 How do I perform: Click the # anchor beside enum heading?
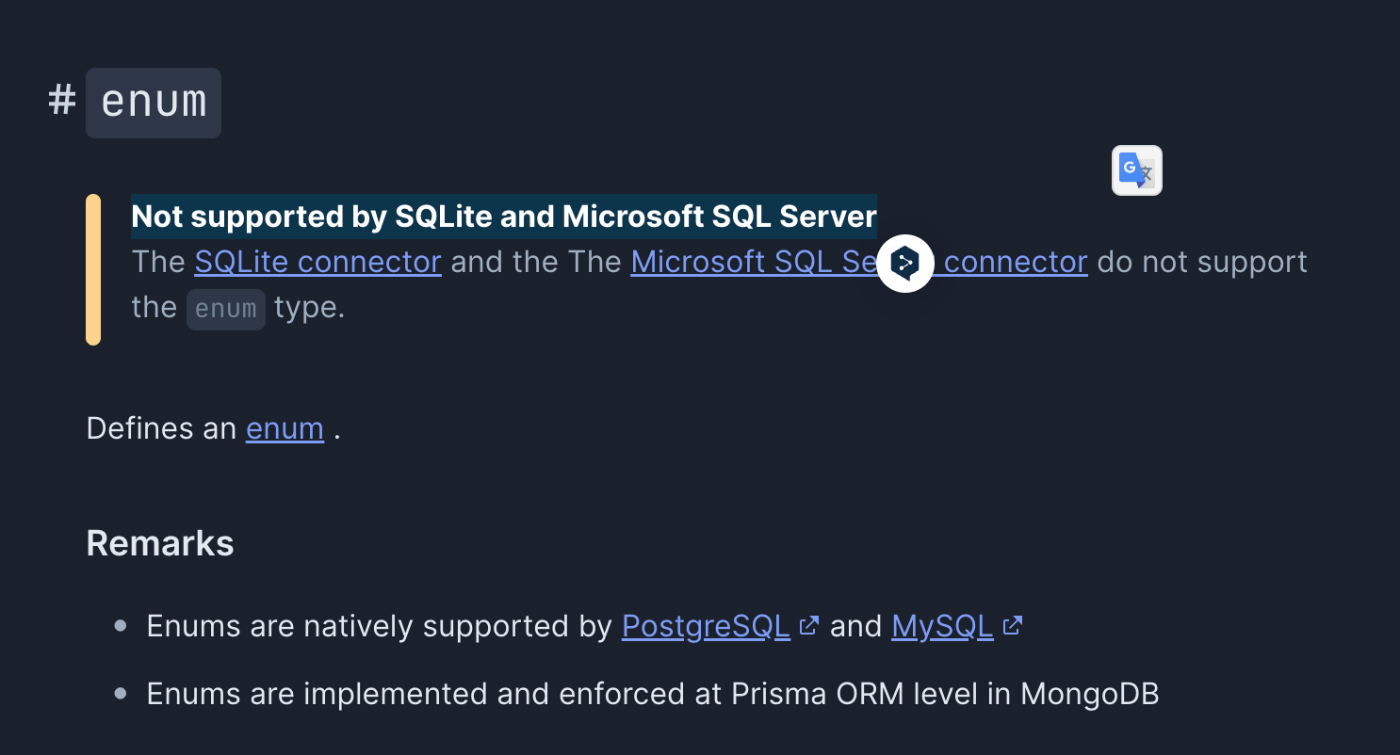point(62,102)
